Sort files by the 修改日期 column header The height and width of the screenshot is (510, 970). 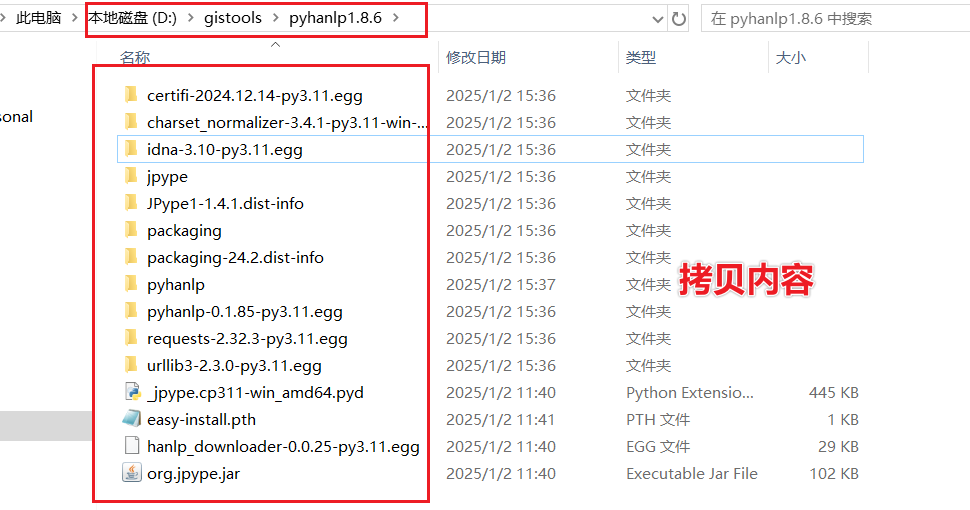point(476,58)
